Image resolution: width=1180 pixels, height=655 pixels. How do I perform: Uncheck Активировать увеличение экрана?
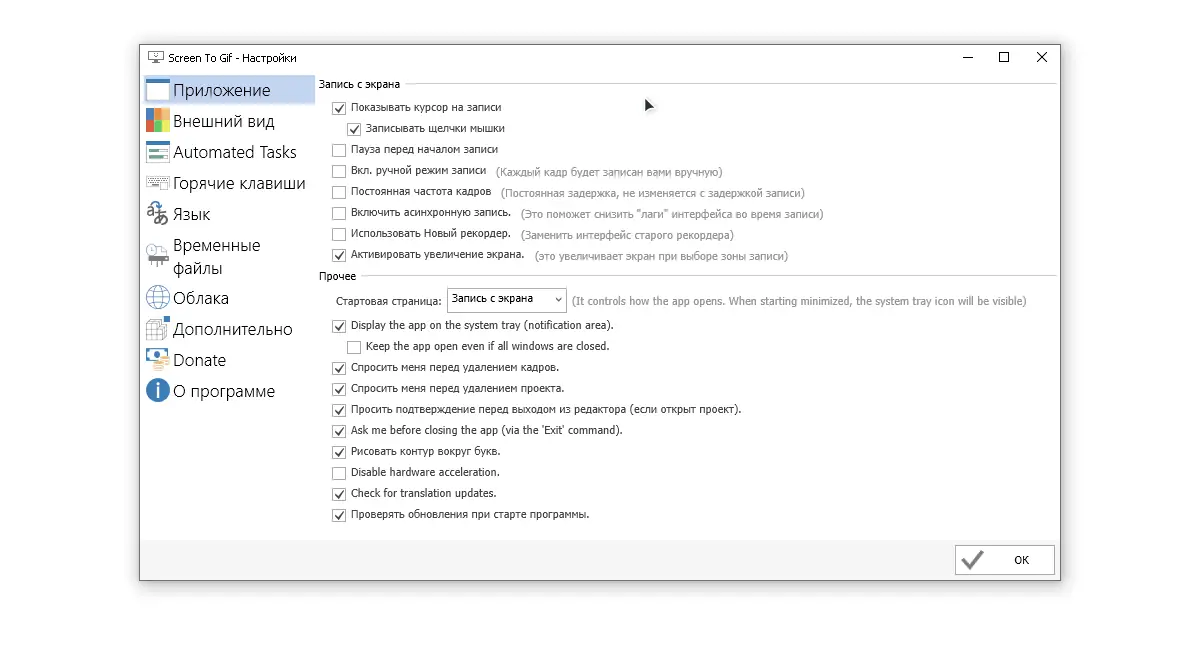(x=339, y=256)
